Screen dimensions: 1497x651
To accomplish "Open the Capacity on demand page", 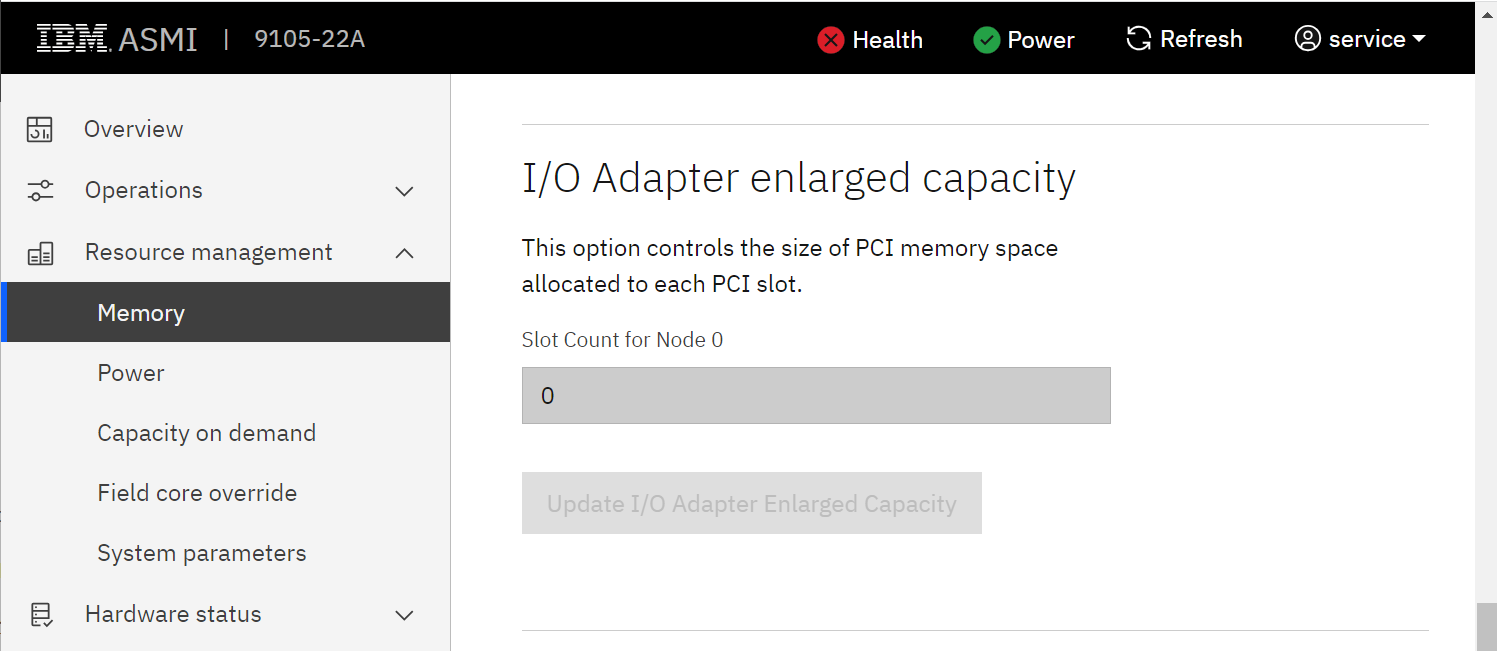I will (206, 432).
